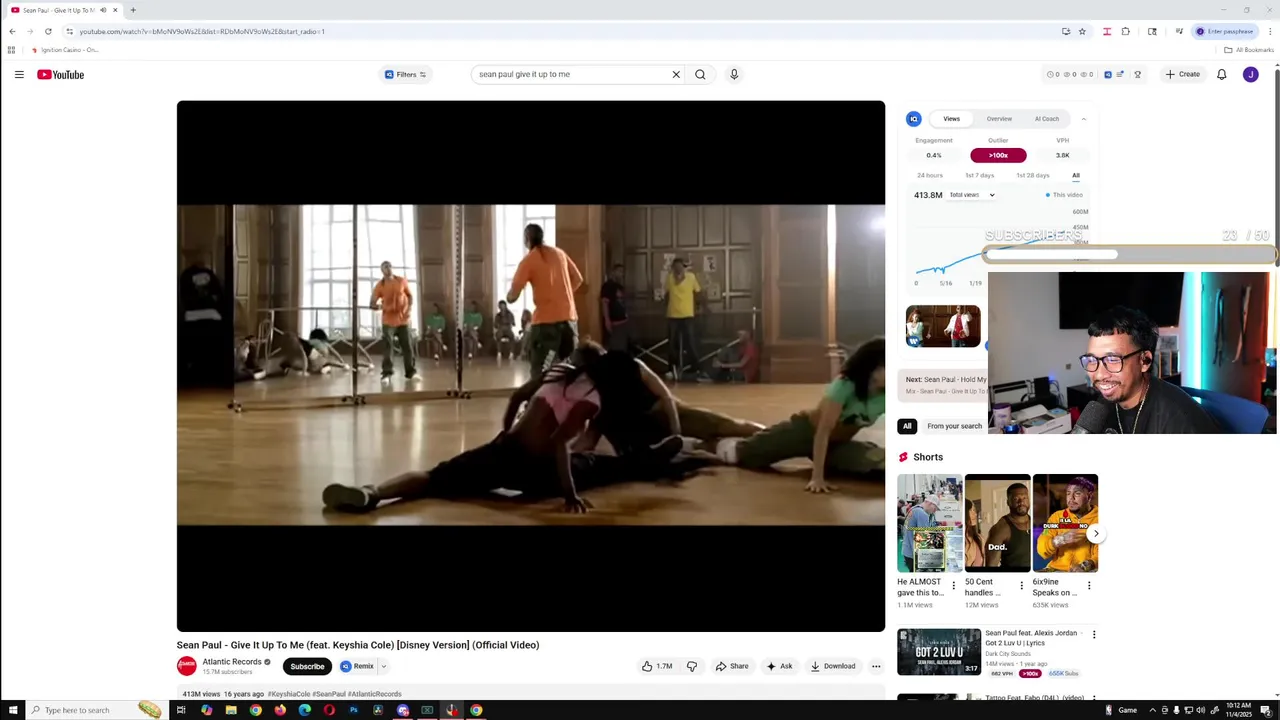Open more actions ellipsis under video
The height and width of the screenshot is (720, 1280).
point(876,666)
